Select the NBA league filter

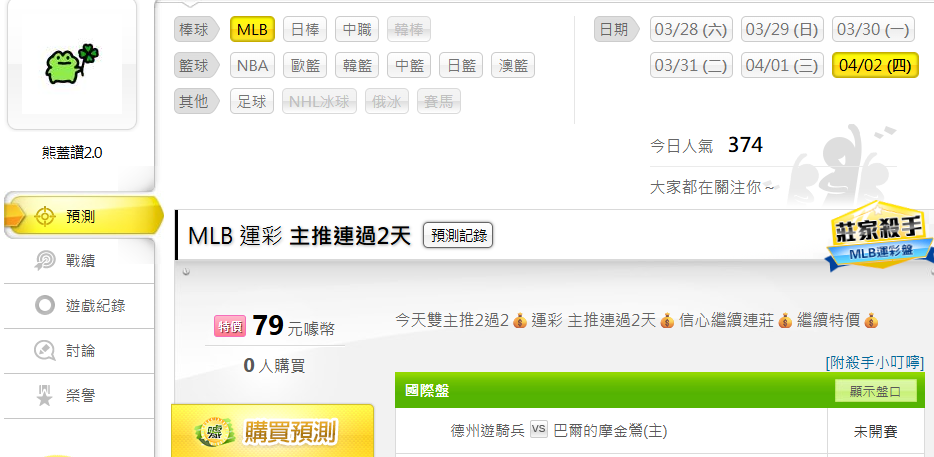(x=252, y=66)
